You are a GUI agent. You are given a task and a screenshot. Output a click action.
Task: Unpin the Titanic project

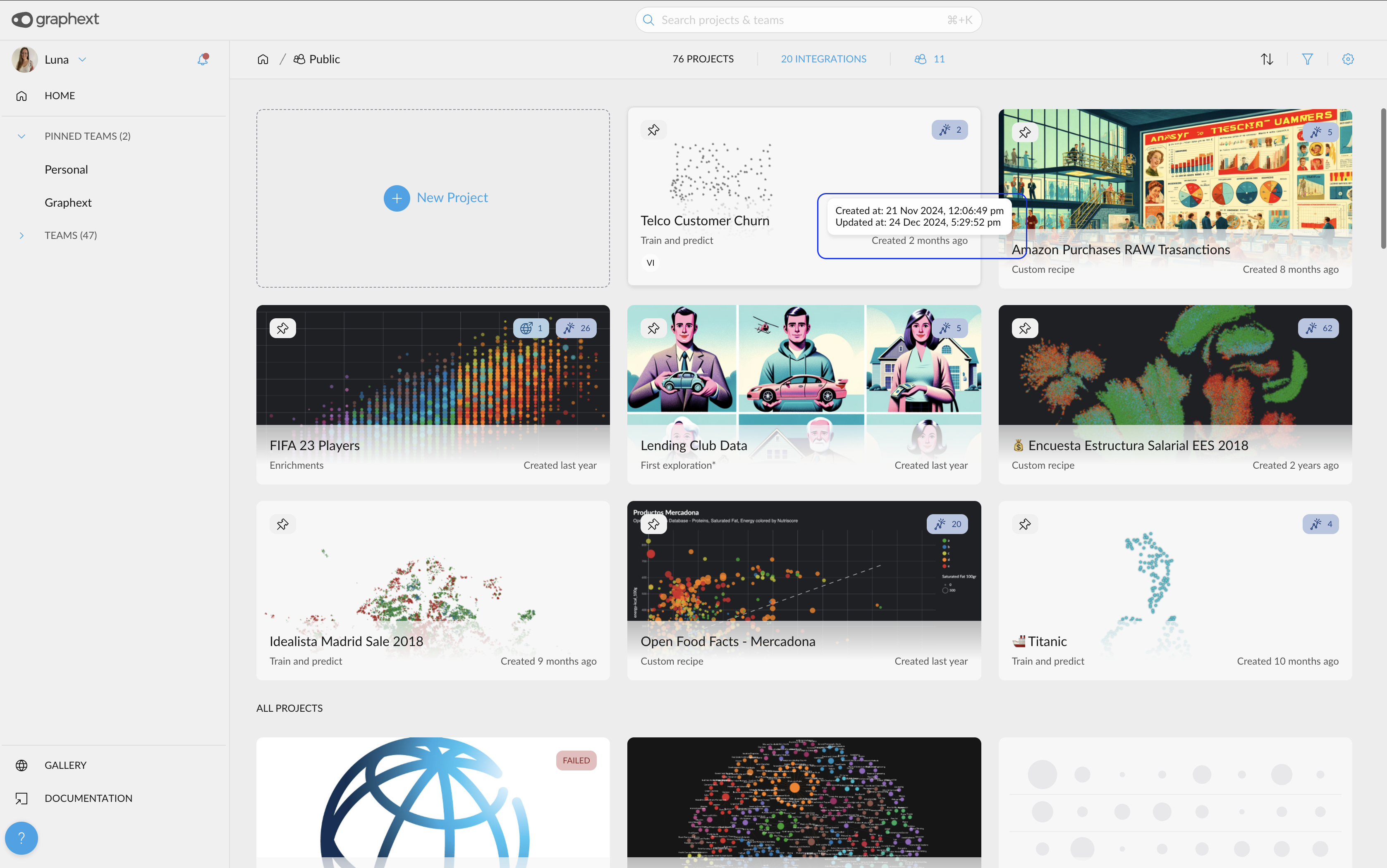[1025, 524]
